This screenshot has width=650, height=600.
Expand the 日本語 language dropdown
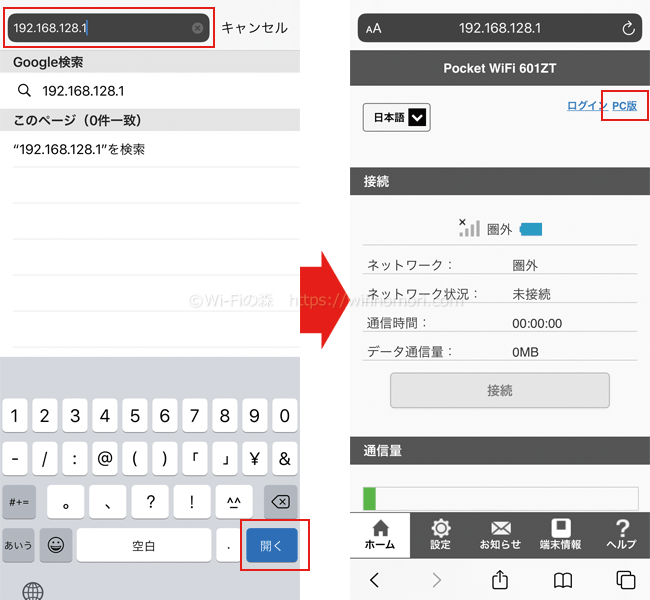coord(396,118)
